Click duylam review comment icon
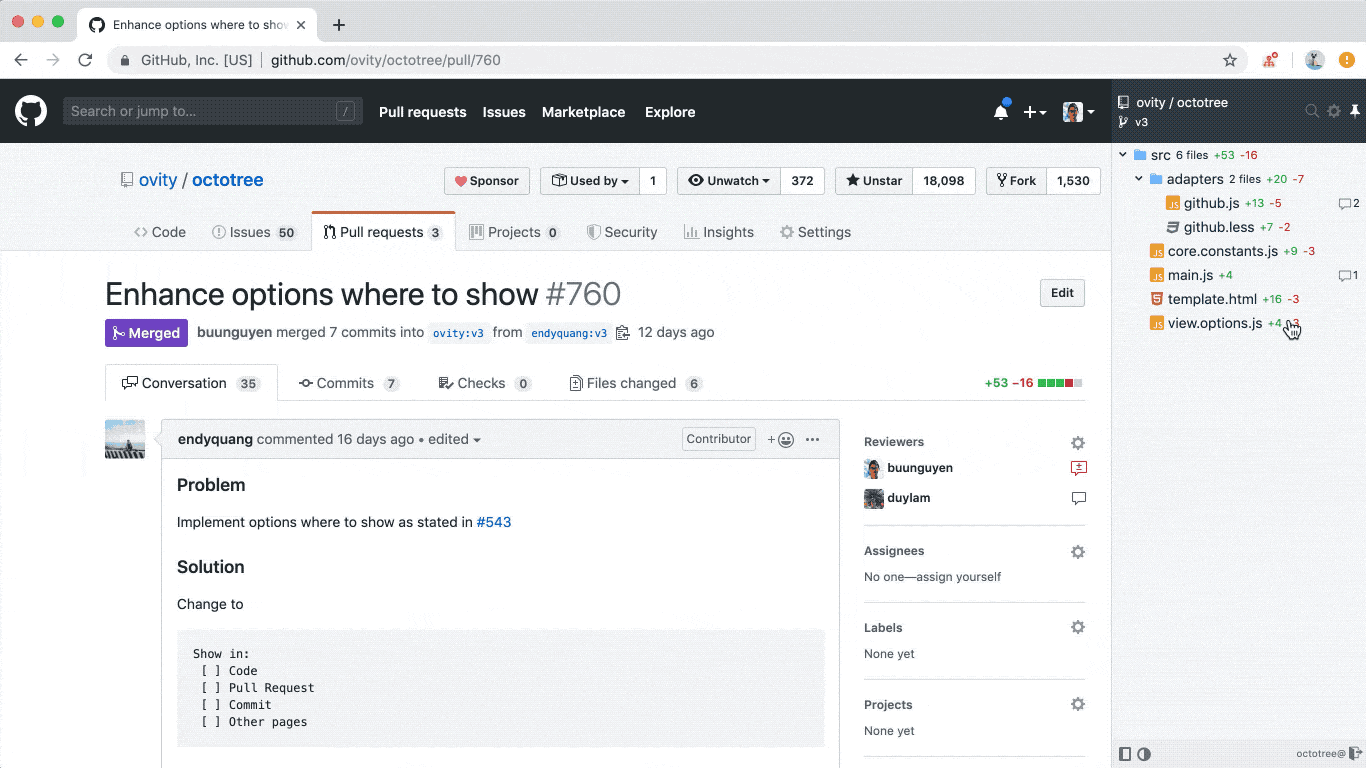Screen dimensions: 1366x768 click(1078, 498)
